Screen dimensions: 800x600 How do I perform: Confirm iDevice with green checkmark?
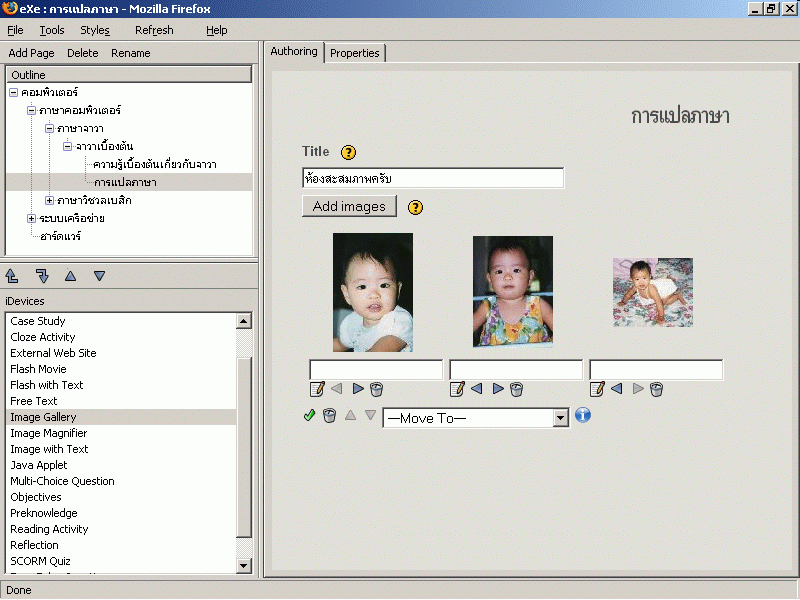click(309, 415)
